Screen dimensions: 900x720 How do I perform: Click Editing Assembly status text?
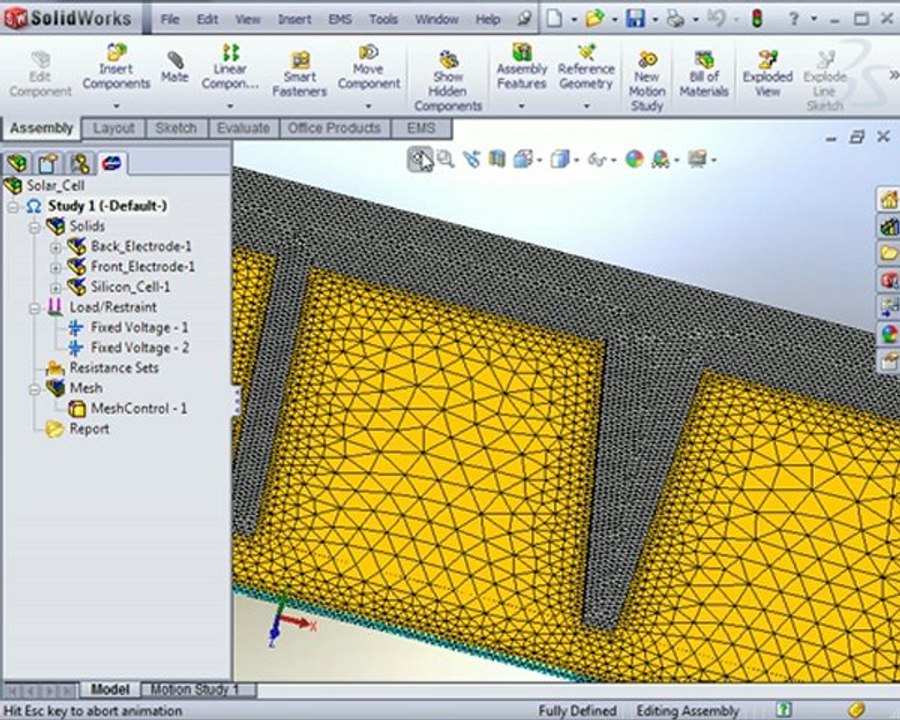click(x=687, y=711)
